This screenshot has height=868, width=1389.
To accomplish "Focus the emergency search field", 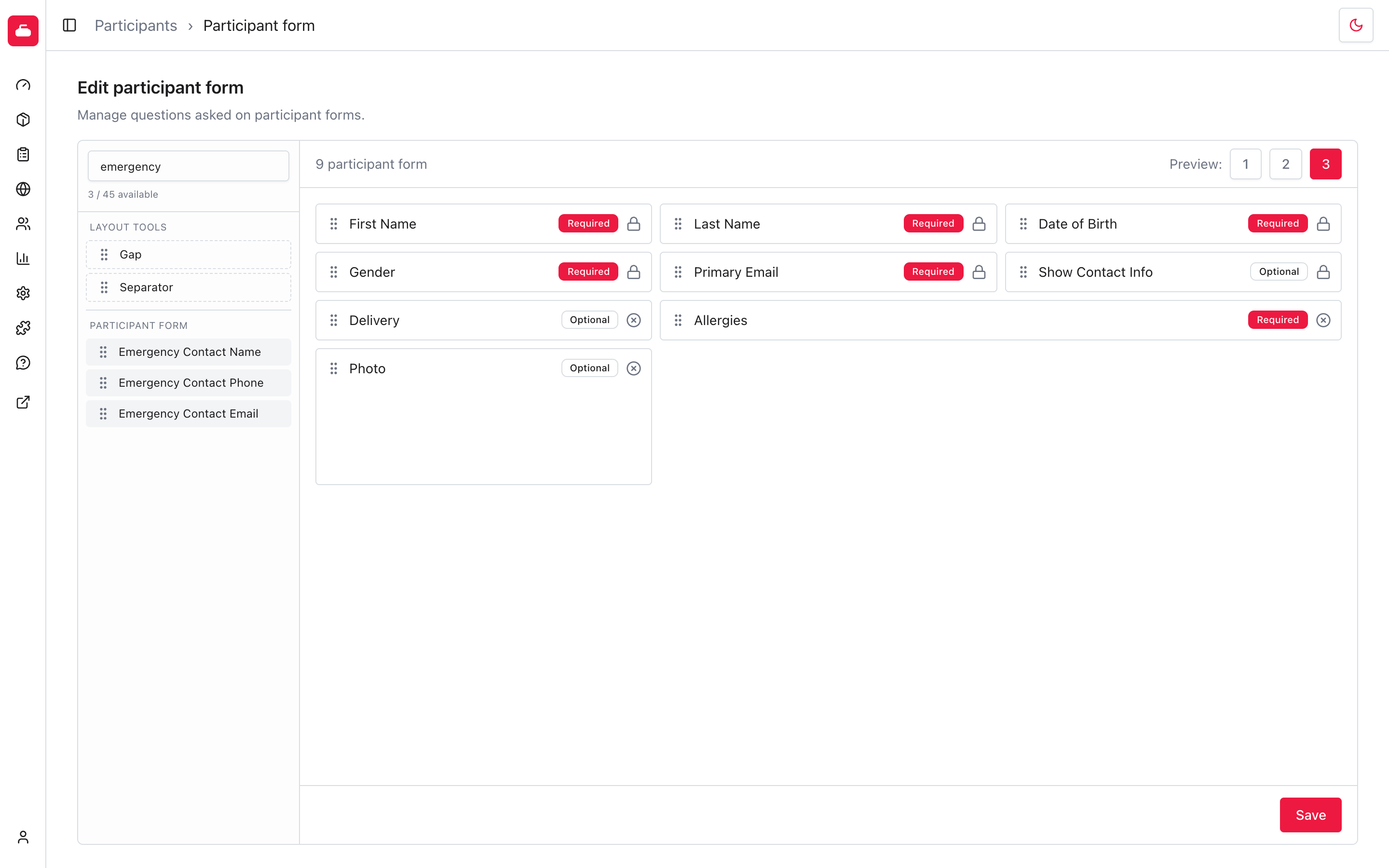I will coord(188,166).
